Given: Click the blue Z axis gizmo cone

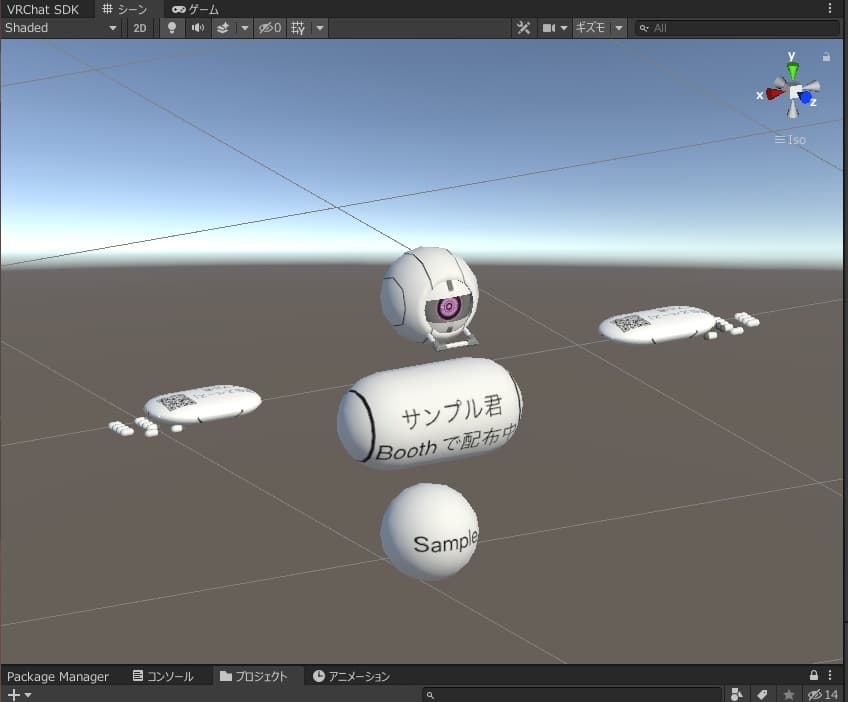Looking at the screenshot, I should point(806,98).
